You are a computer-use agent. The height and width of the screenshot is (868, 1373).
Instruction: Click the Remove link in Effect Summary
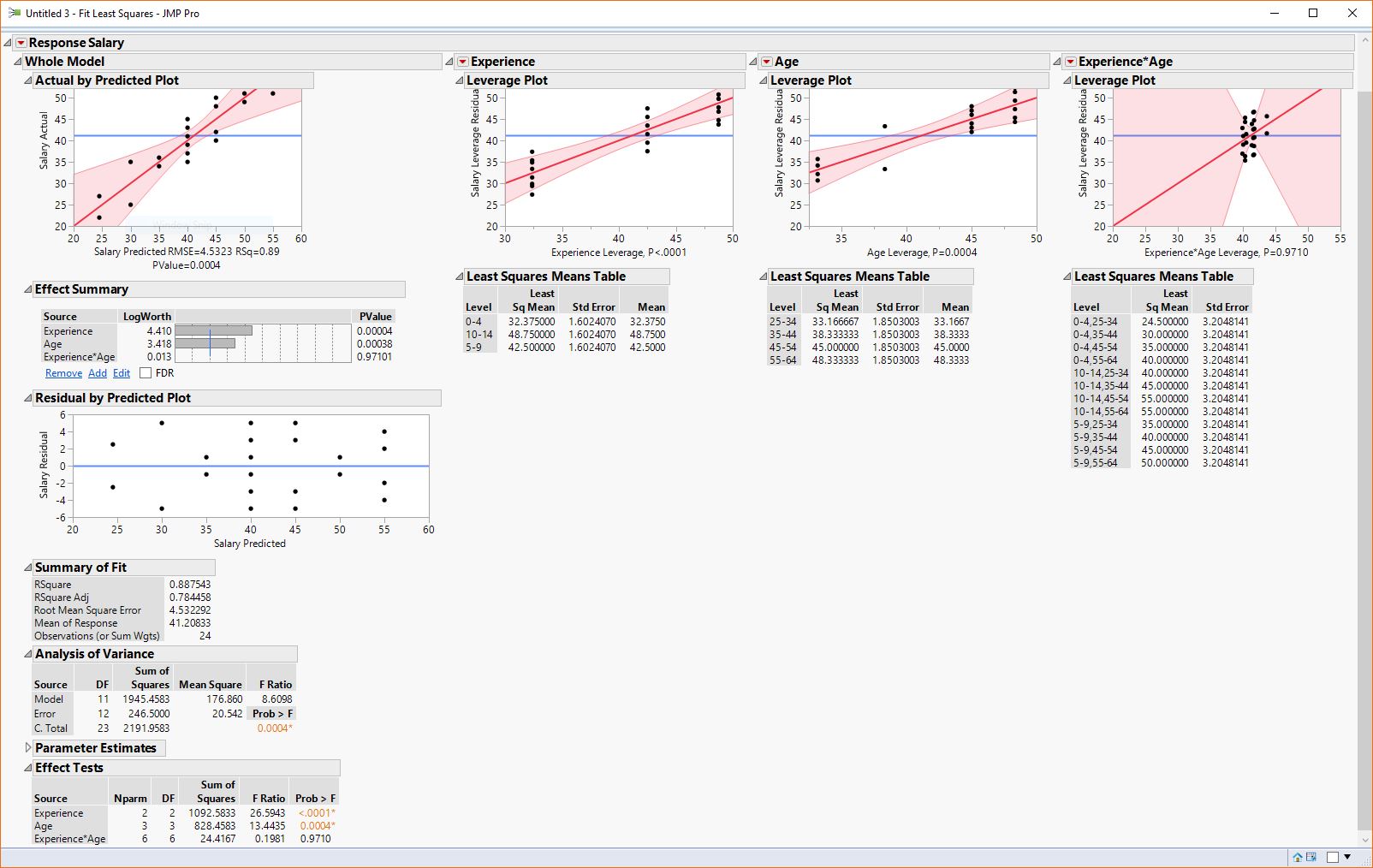tap(63, 373)
